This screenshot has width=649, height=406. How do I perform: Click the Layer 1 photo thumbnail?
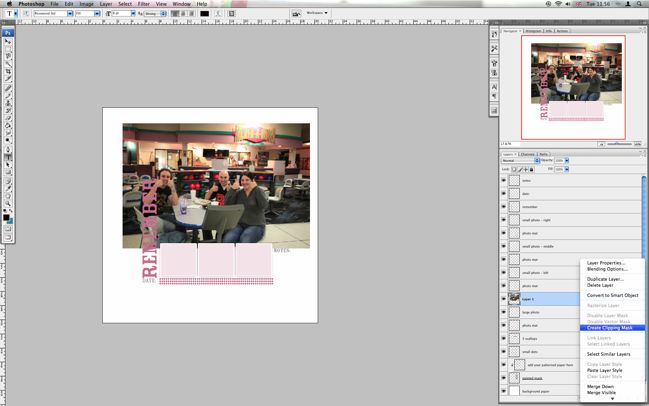point(514,299)
